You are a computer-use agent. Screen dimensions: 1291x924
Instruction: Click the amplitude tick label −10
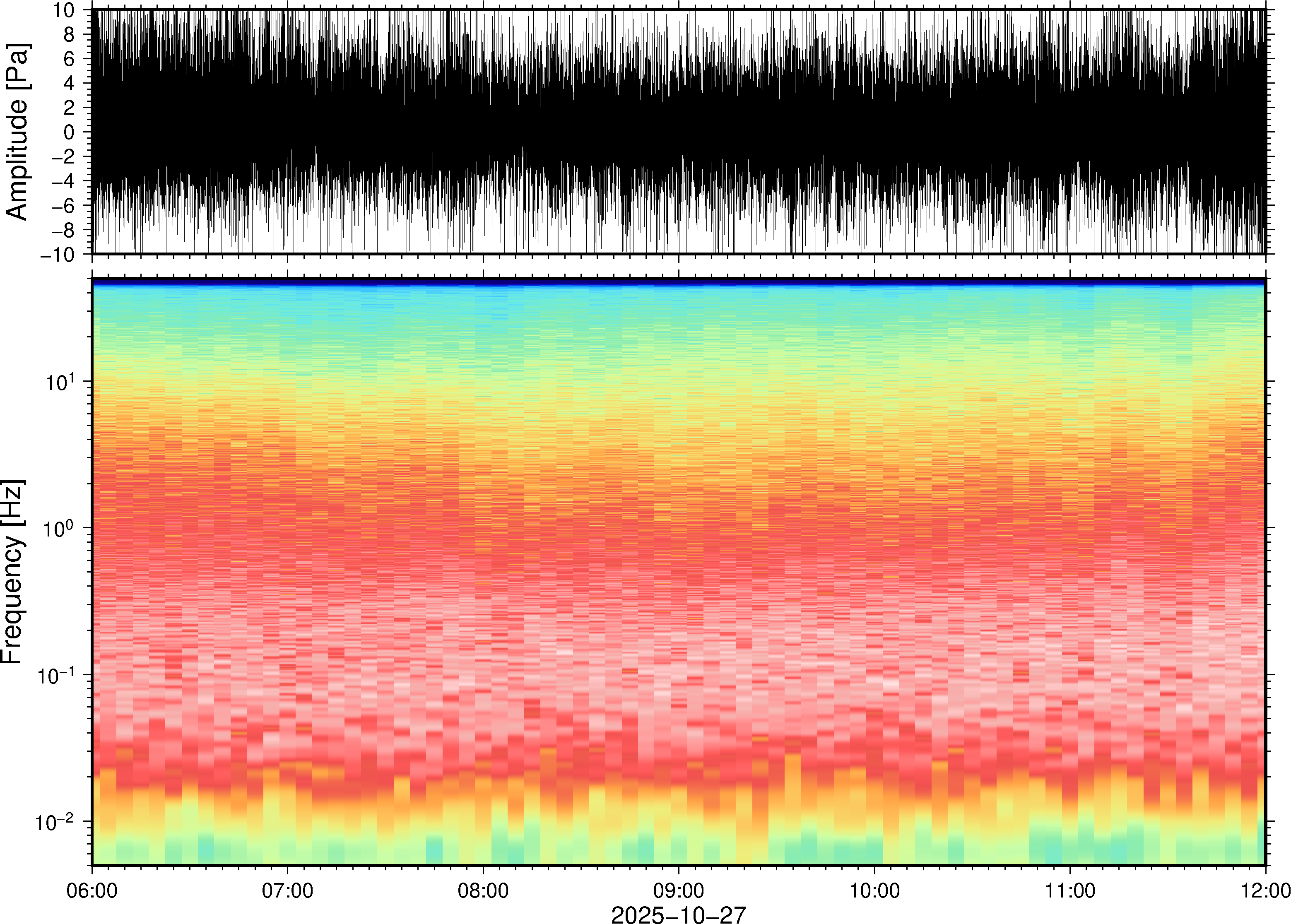58,254
